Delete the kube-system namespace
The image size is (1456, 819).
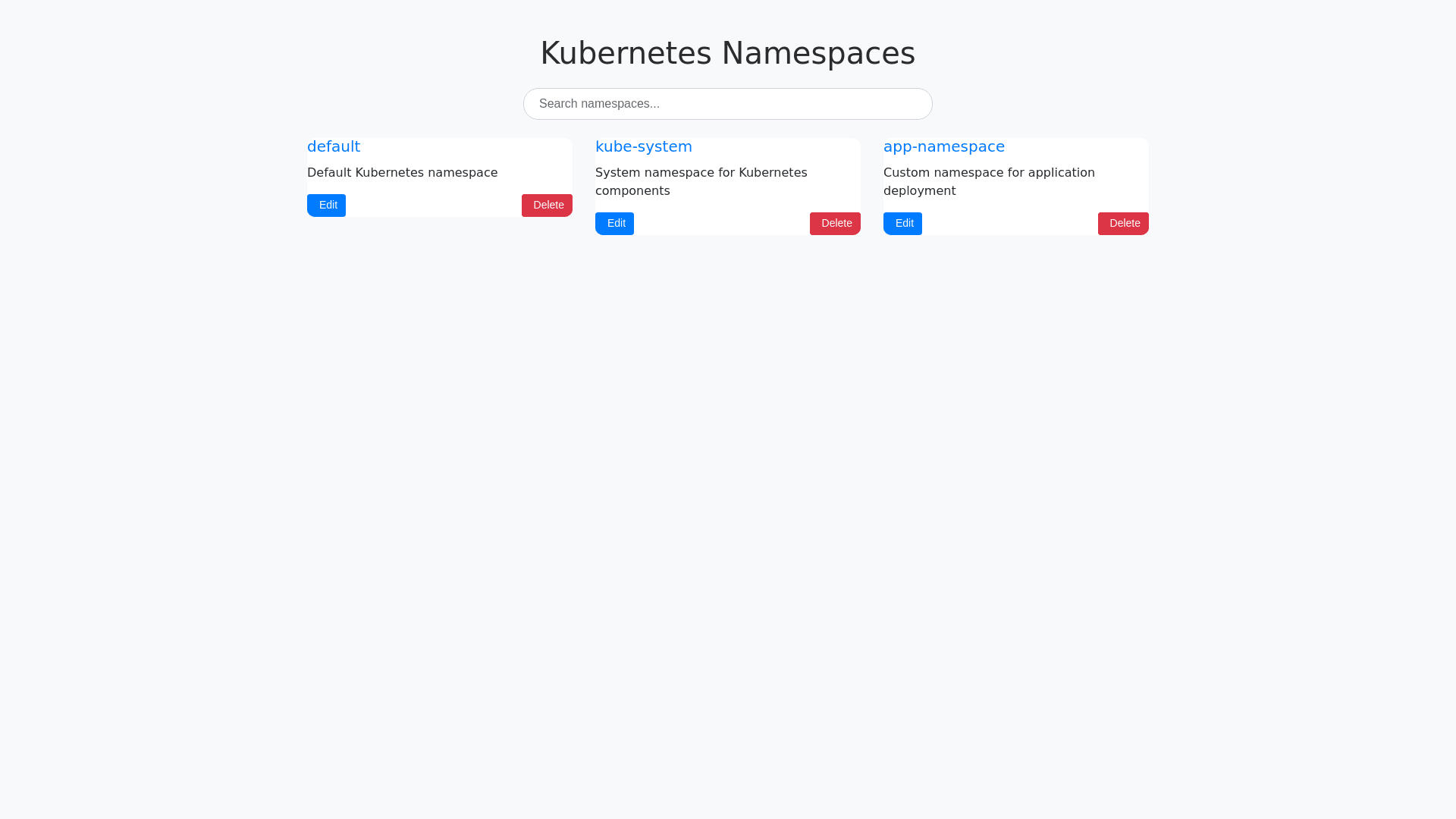tap(835, 224)
